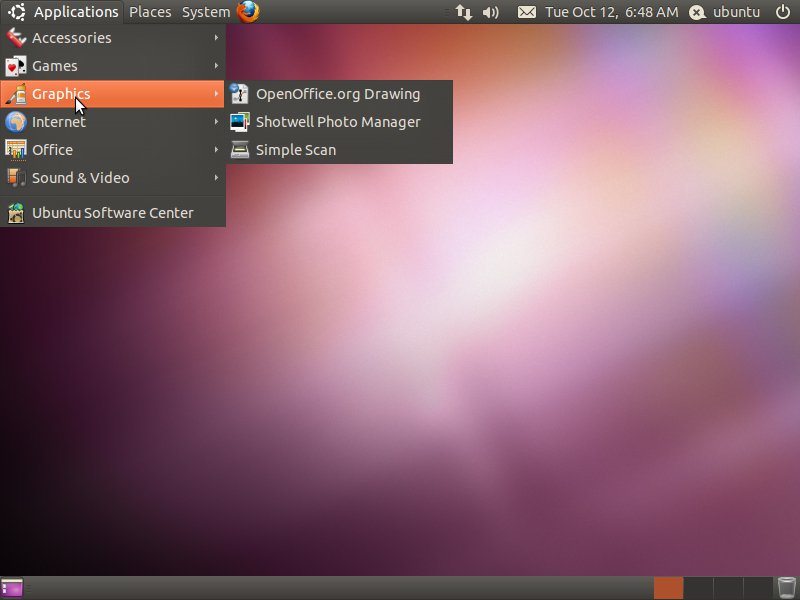
Task: Open the System menu
Action: click(206, 12)
